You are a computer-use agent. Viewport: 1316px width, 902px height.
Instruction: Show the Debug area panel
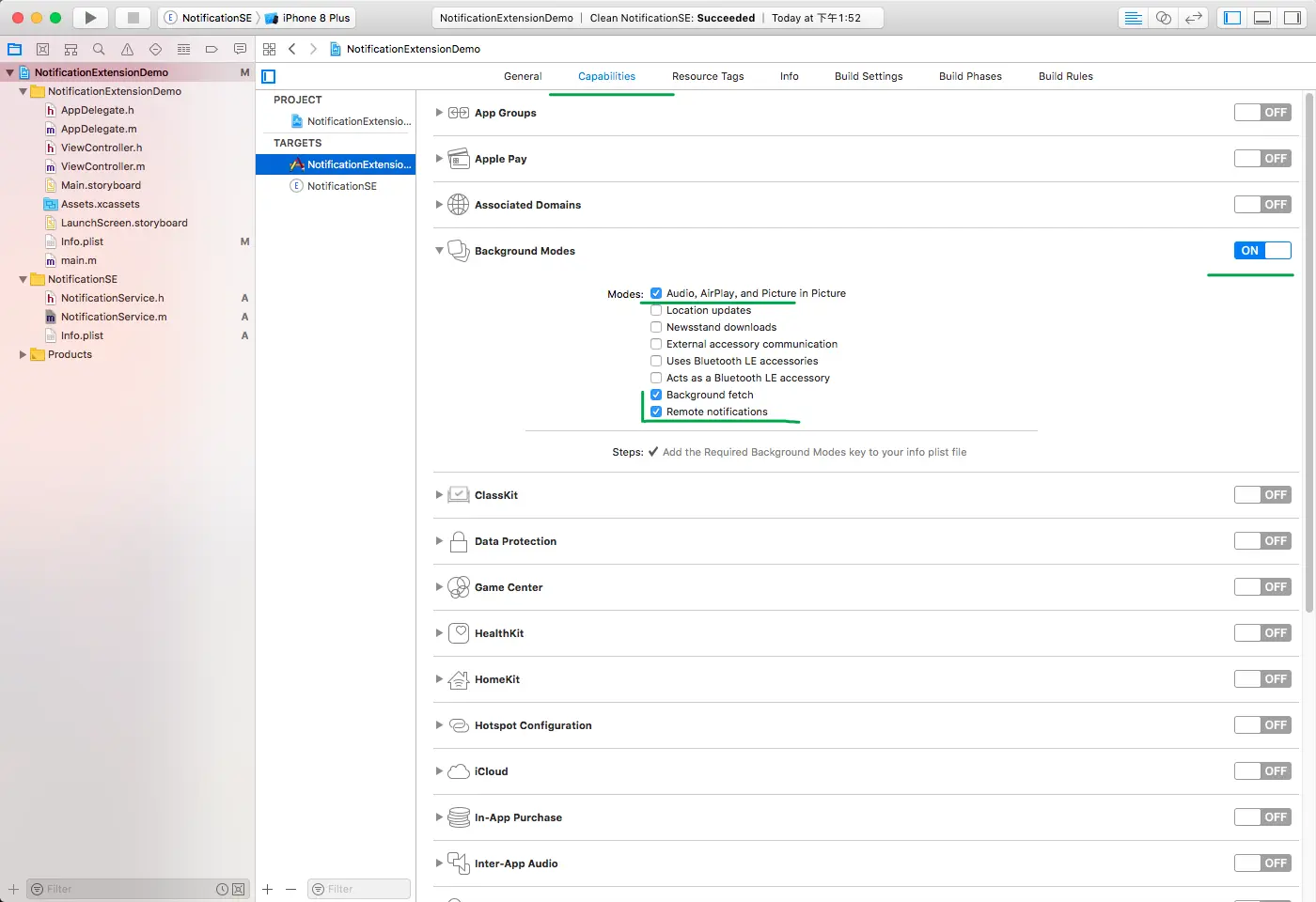[x=1262, y=18]
